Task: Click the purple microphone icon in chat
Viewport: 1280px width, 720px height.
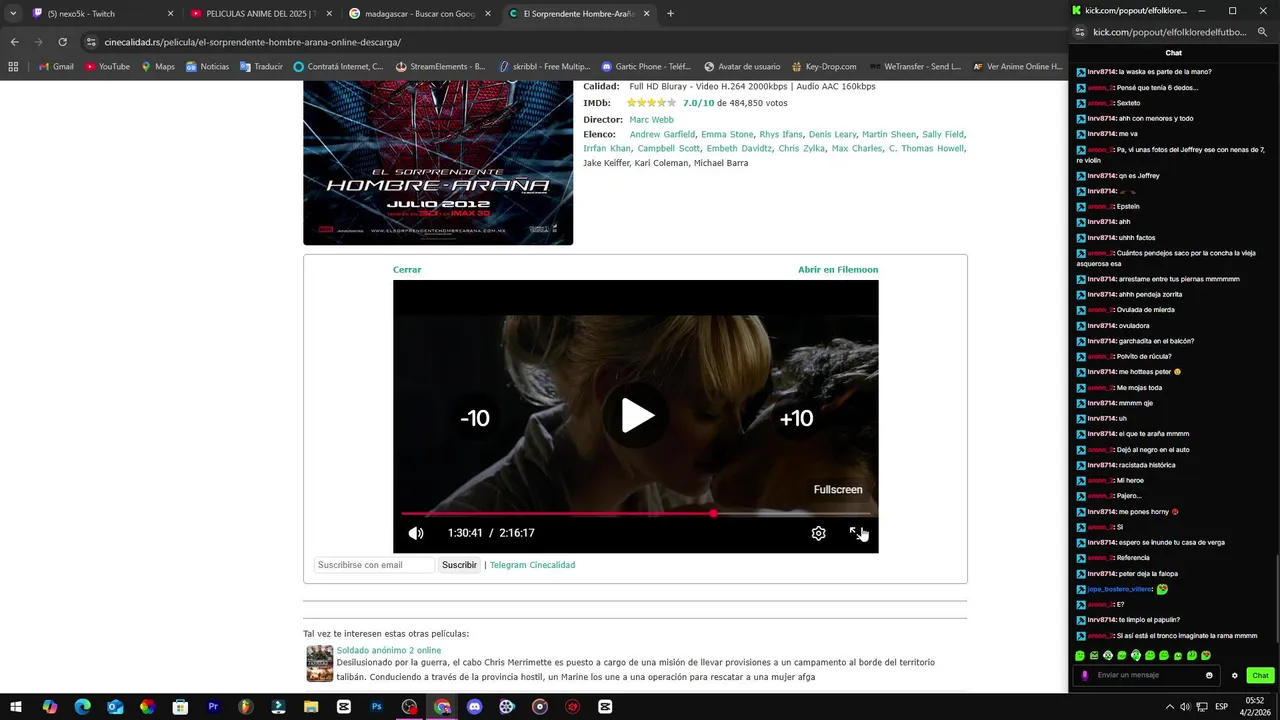Action: [x=1085, y=675]
